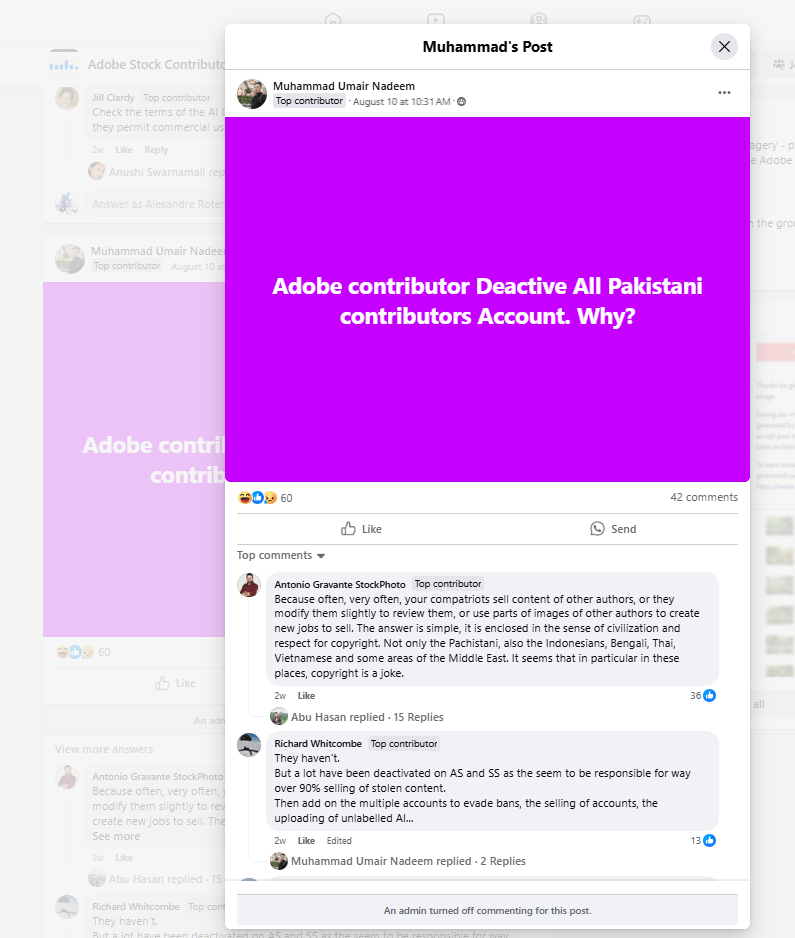
Task: Open the three-dot post options menu
Action: (x=724, y=93)
